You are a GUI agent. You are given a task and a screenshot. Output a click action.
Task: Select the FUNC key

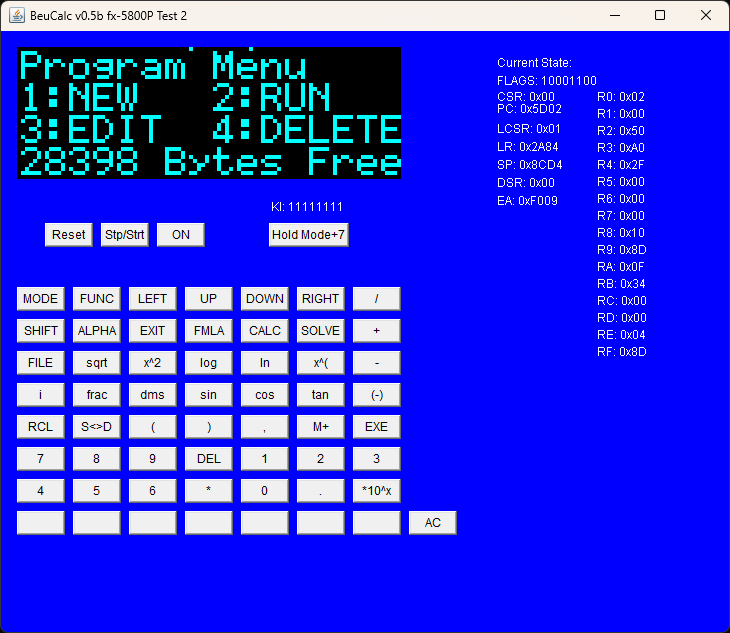tap(96, 298)
